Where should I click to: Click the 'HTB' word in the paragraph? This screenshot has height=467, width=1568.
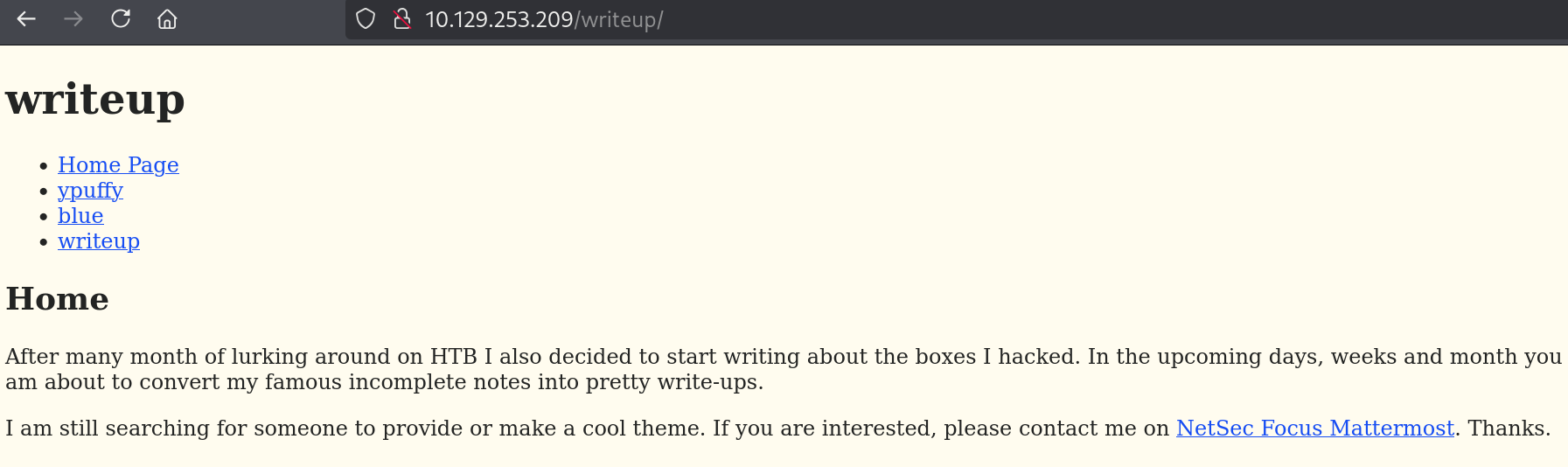[453, 357]
